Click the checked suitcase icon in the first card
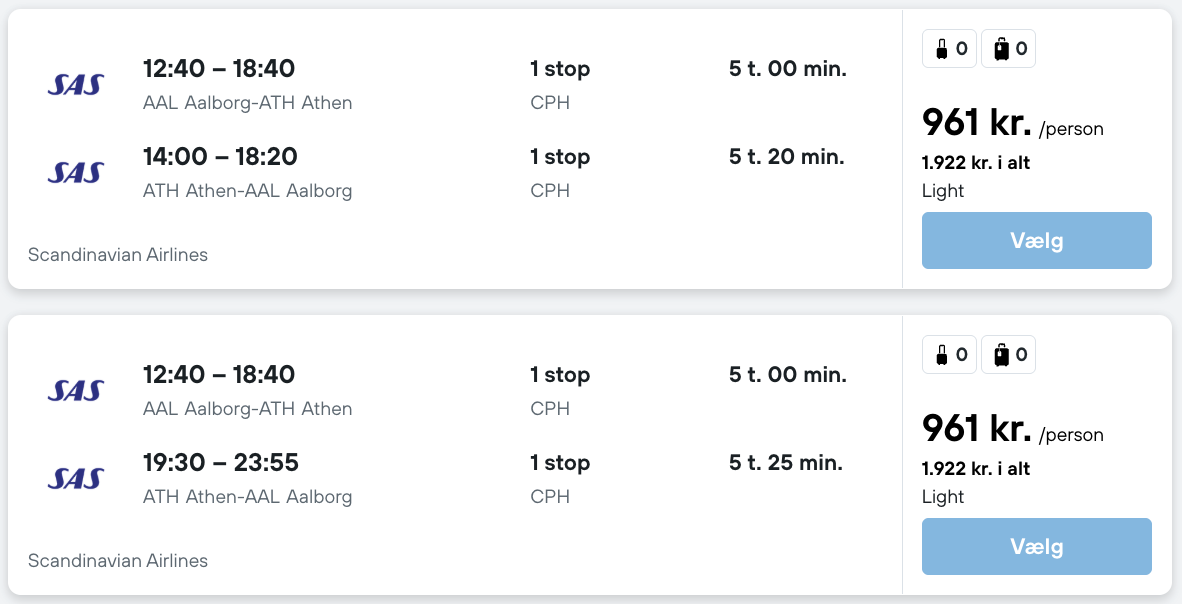 point(1000,49)
